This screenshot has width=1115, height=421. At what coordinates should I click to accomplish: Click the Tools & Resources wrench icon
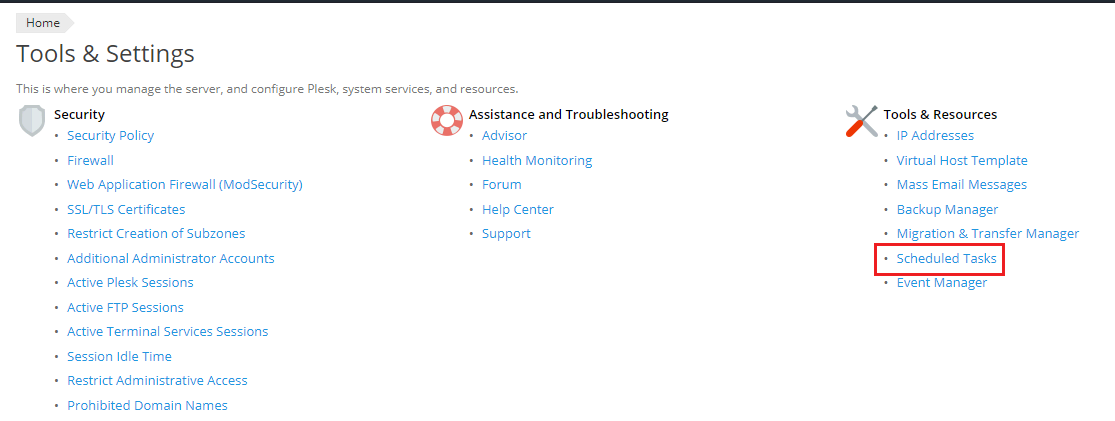point(861,121)
